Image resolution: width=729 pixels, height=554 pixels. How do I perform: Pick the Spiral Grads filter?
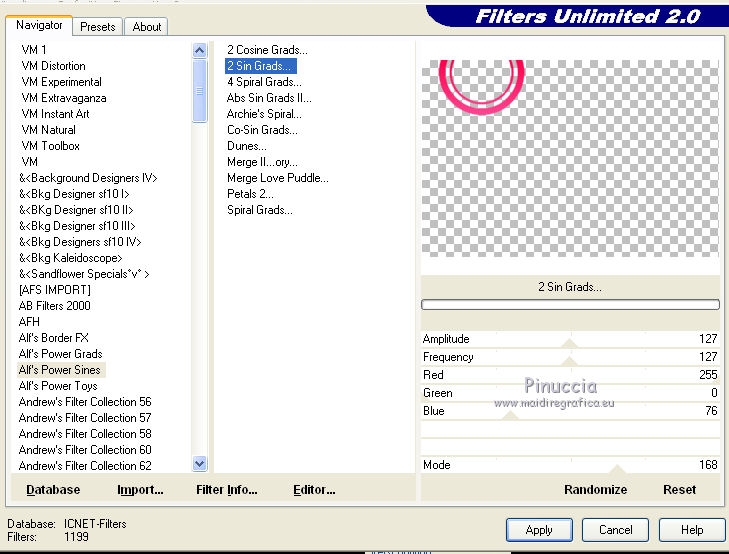[x=260, y=210]
